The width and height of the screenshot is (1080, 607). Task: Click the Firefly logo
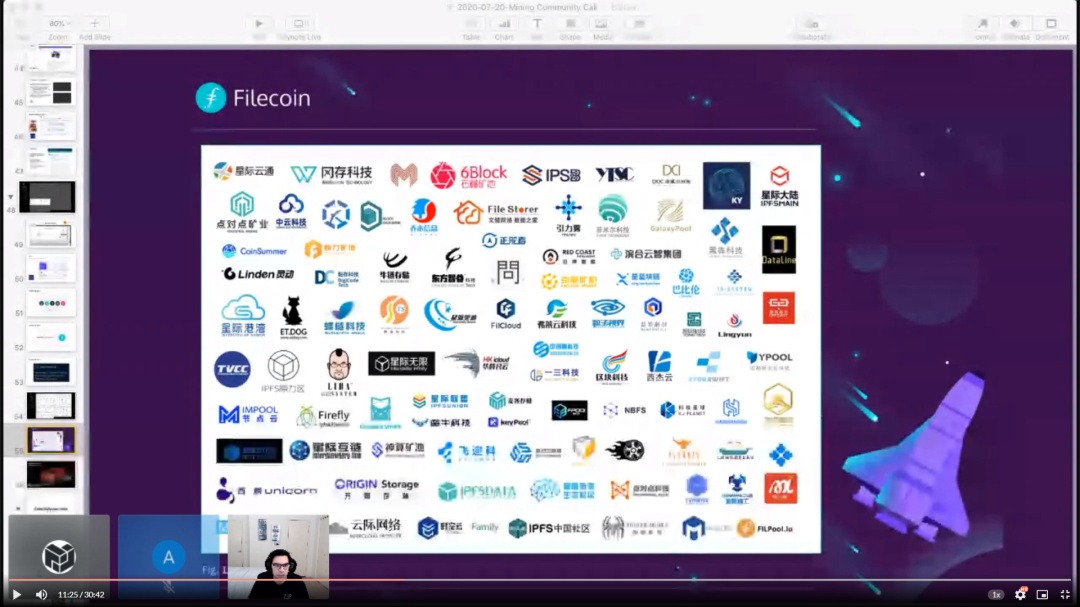323,415
